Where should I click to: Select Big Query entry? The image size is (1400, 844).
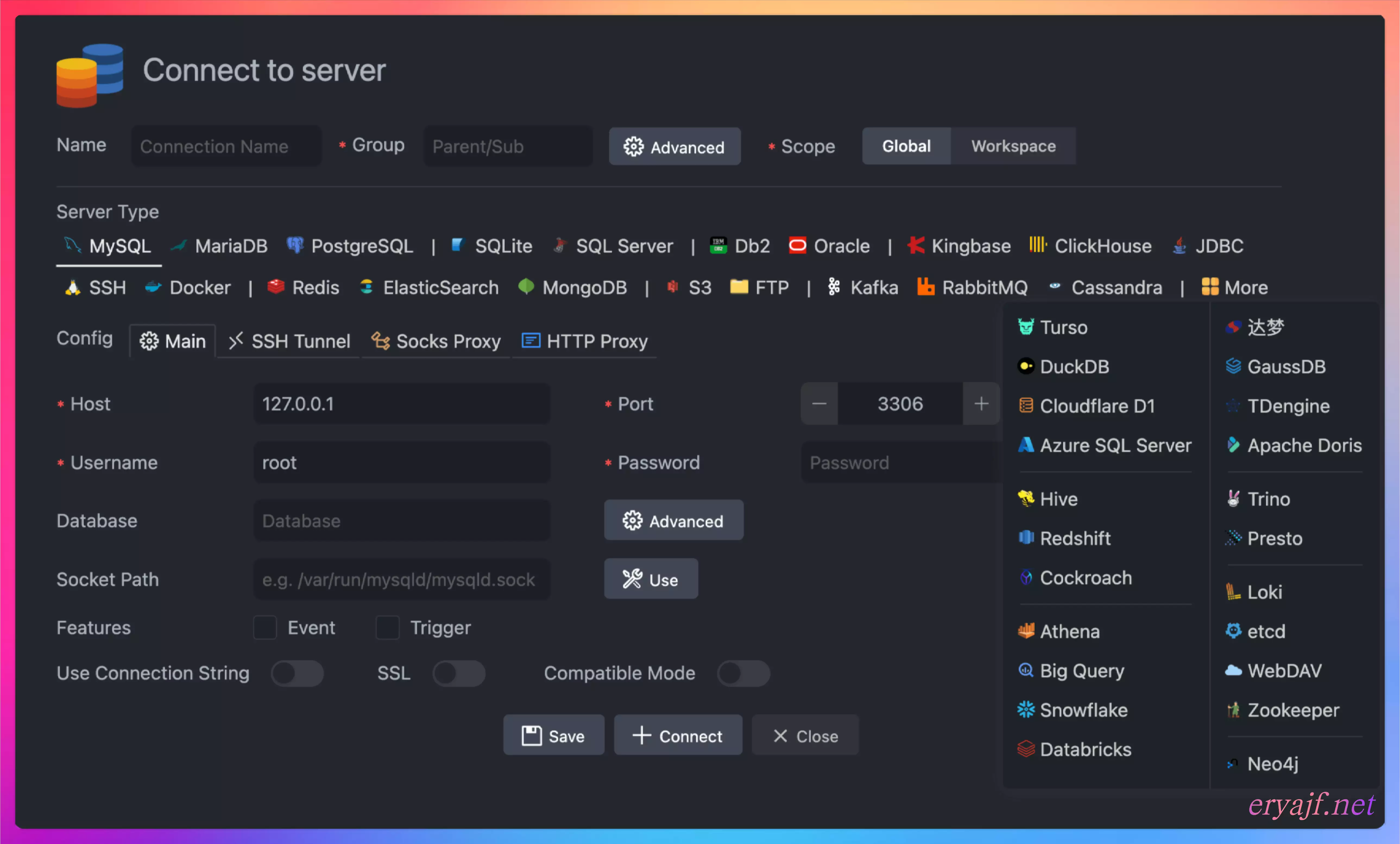click(x=1070, y=671)
